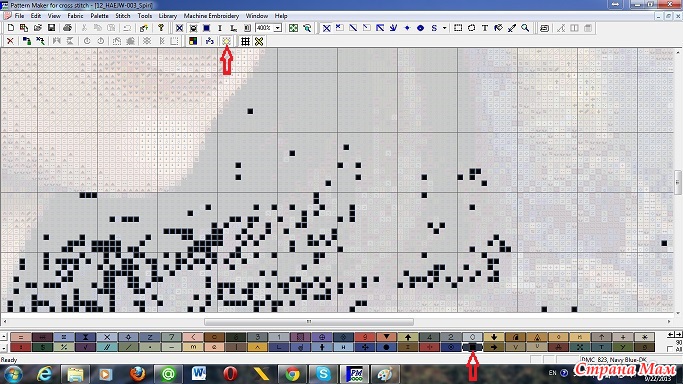Image resolution: width=683 pixels, height=384 pixels.
Task: Select the black Navy Blue palette swatch
Action: [x=472, y=347]
